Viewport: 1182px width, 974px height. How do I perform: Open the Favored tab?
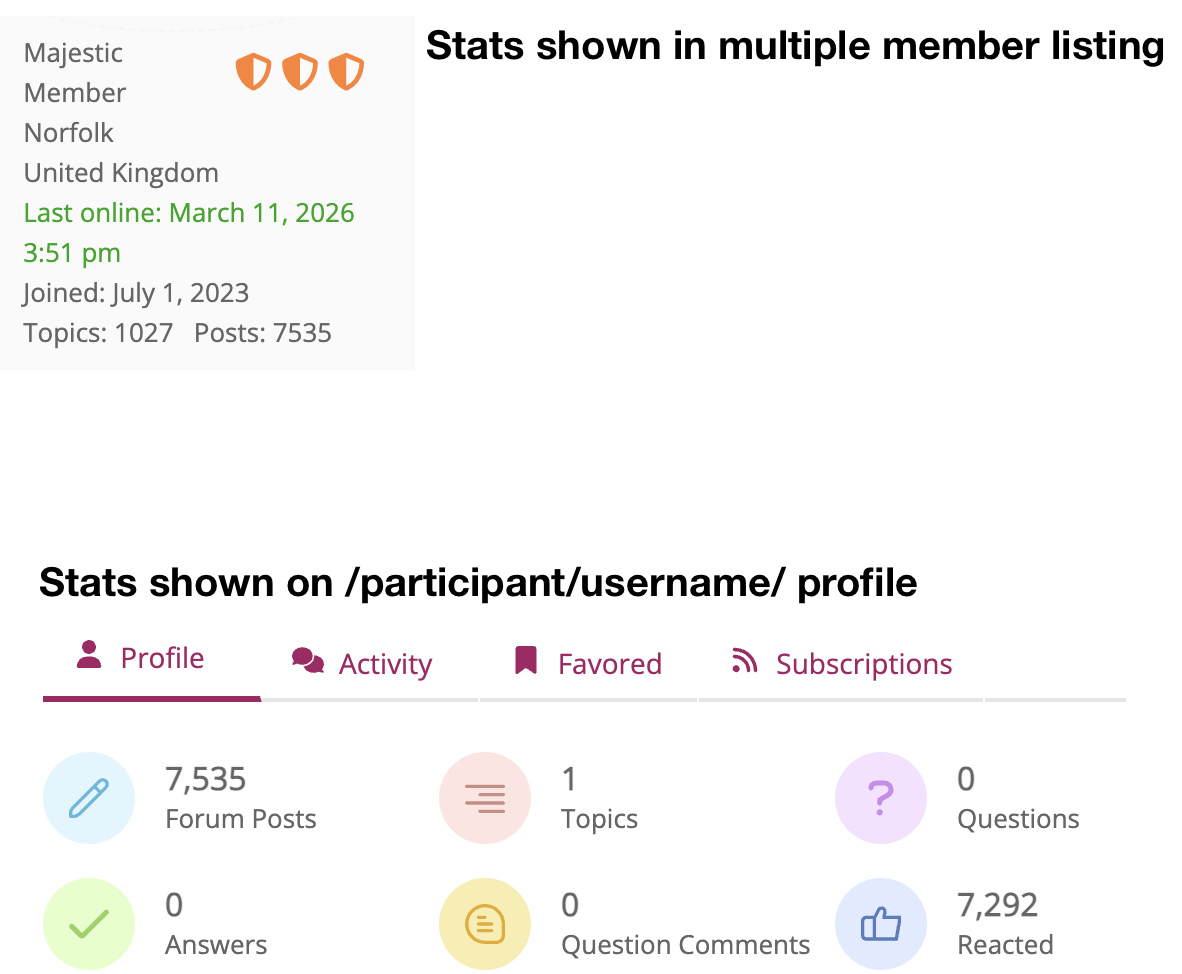point(588,664)
